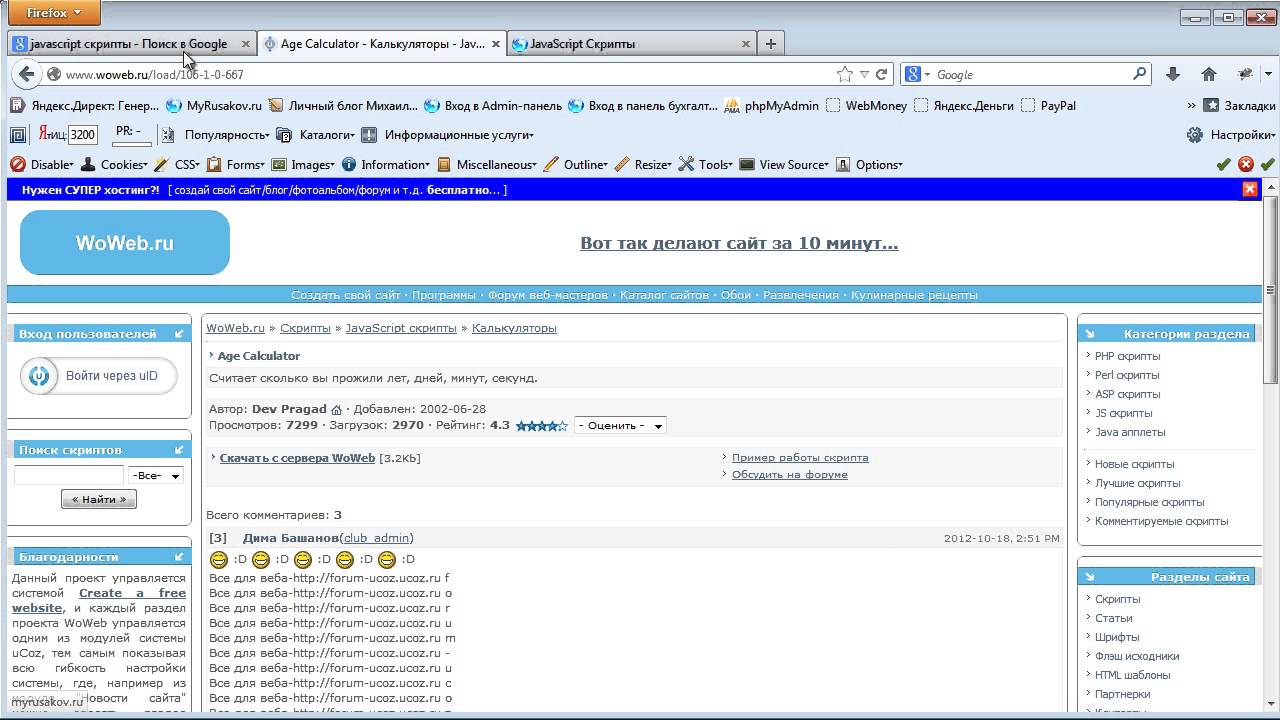Viewport: 1280px width, 720px height.
Task: Open the Закладки bookmarks star icon
Action: coord(1211,105)
